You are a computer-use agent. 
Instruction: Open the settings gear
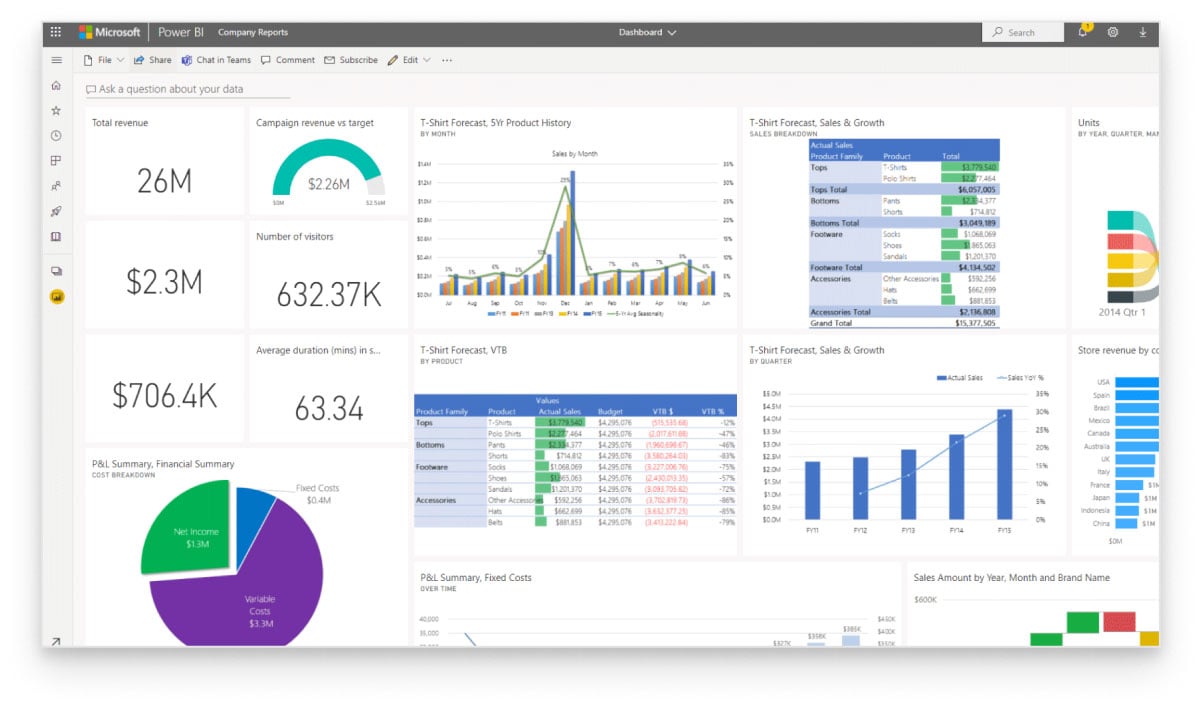[1113, 32]
